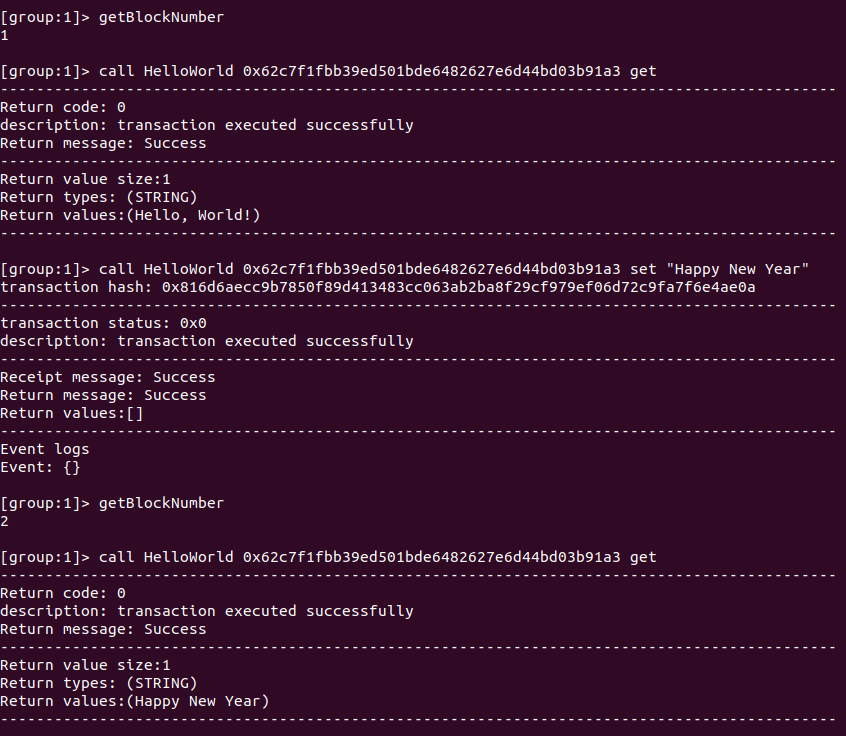Click the empty "Return values:[]" line

pos(72,413)
